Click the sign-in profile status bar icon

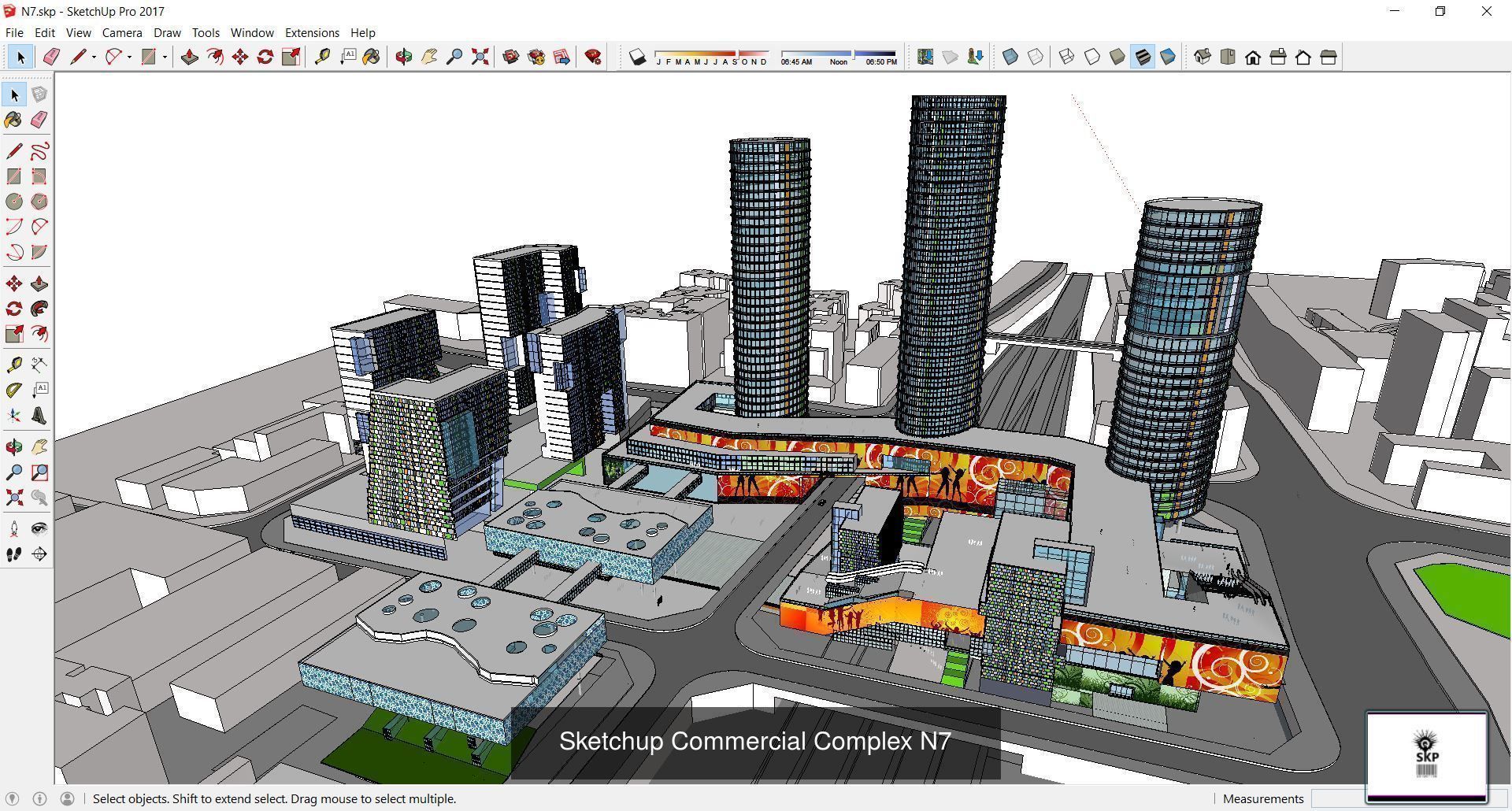click(67, 798)
